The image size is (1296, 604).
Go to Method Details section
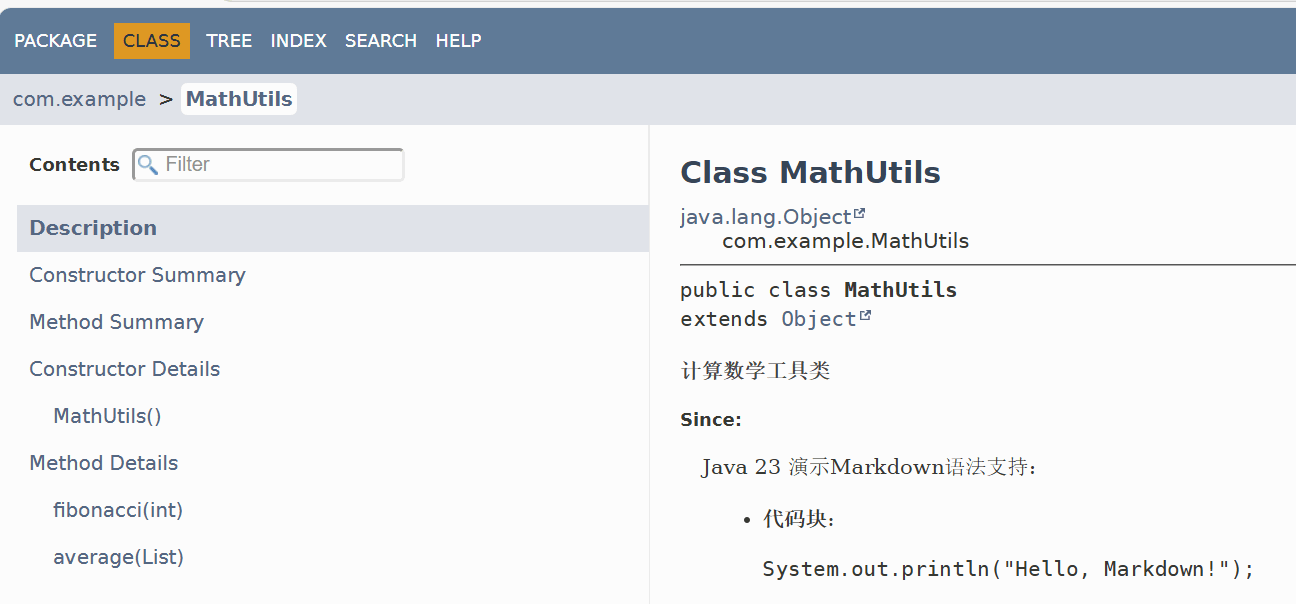(x=103, y=463)
